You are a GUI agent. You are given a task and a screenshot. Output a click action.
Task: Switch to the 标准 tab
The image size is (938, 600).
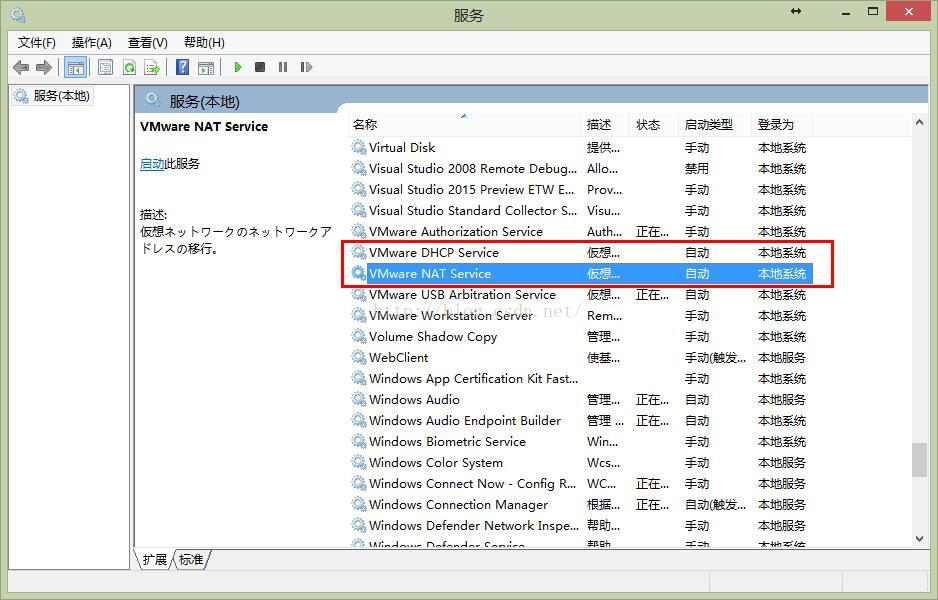(x=191, y=559)
